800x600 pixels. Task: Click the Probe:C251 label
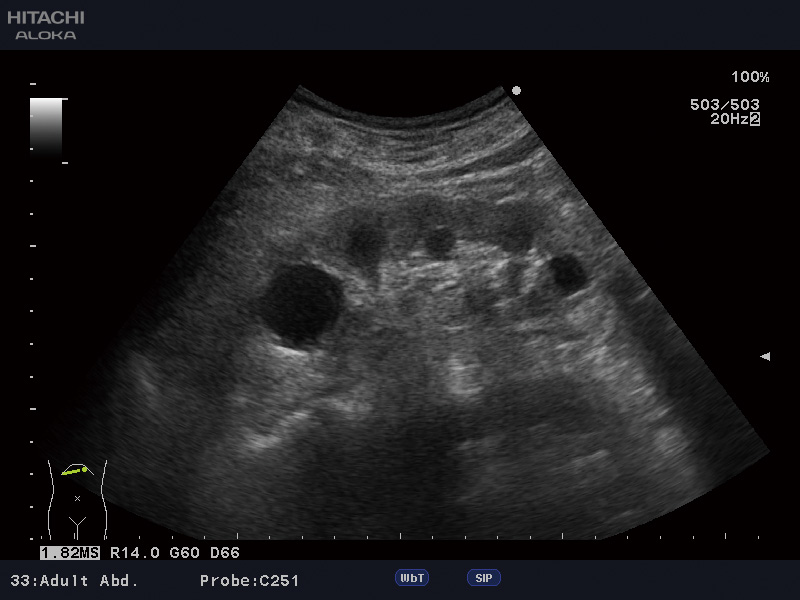[249, 581]
